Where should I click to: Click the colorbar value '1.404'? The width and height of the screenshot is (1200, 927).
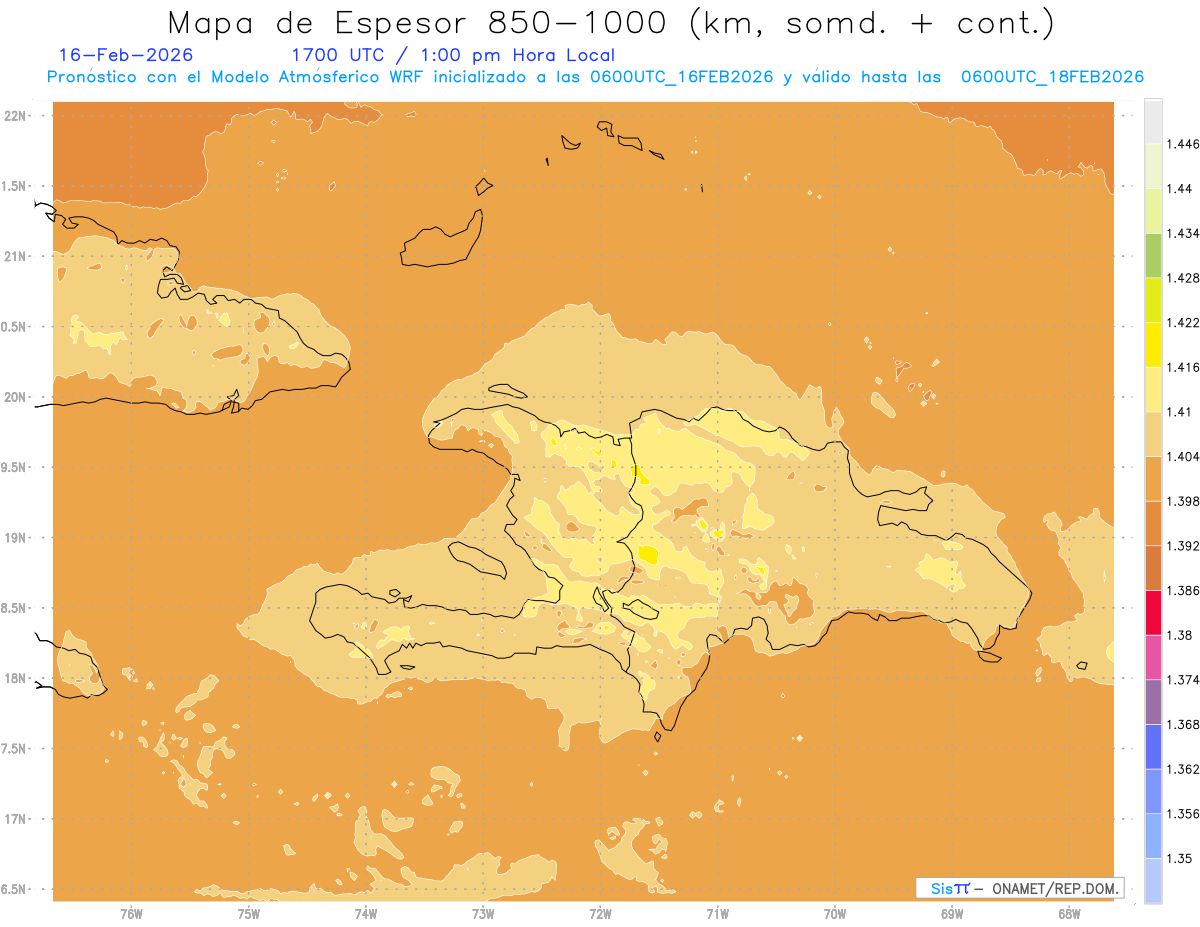click(1185, 456)
